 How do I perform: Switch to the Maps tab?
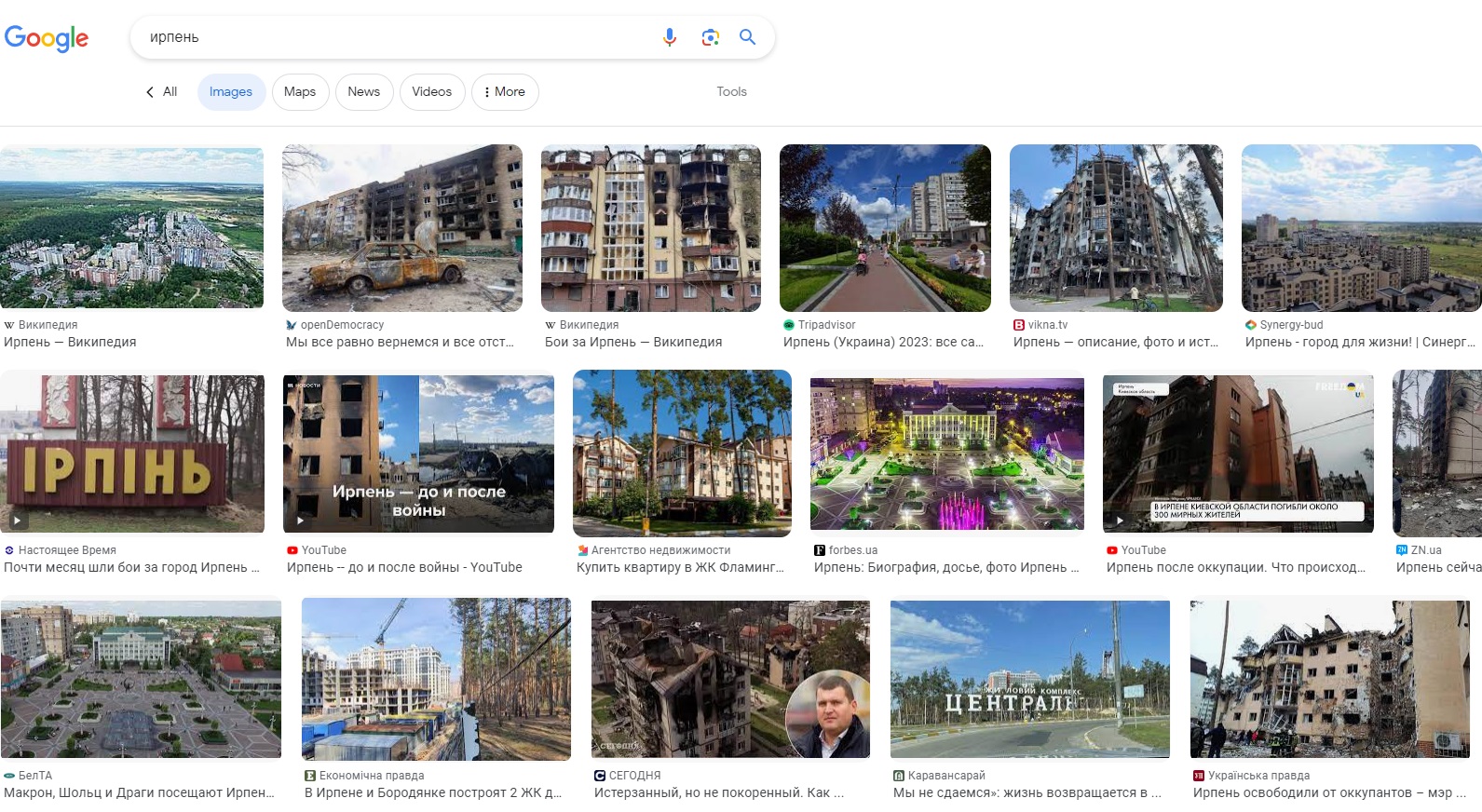pyautogui.click(x=300, y=92)
